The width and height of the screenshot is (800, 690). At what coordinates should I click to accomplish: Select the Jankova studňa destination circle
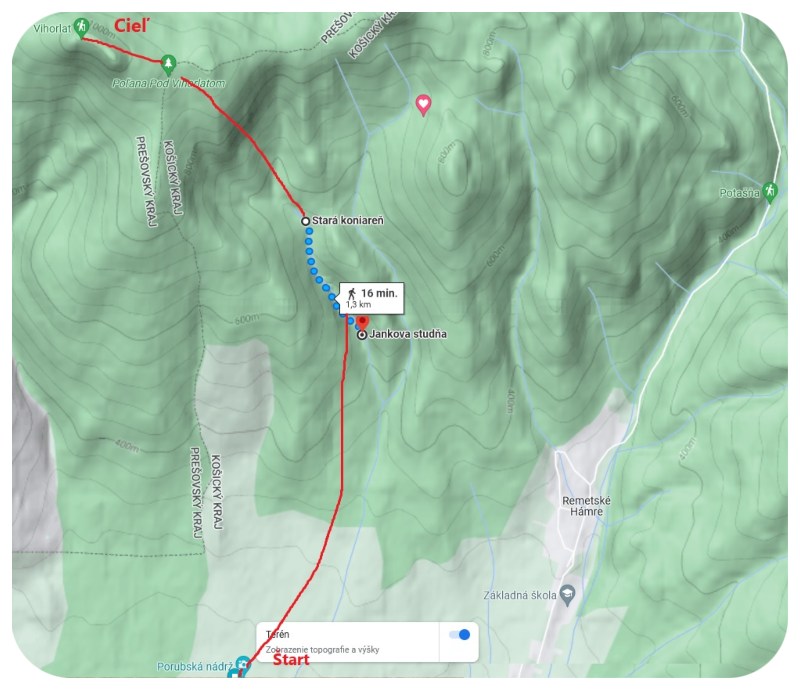point(362,335)
